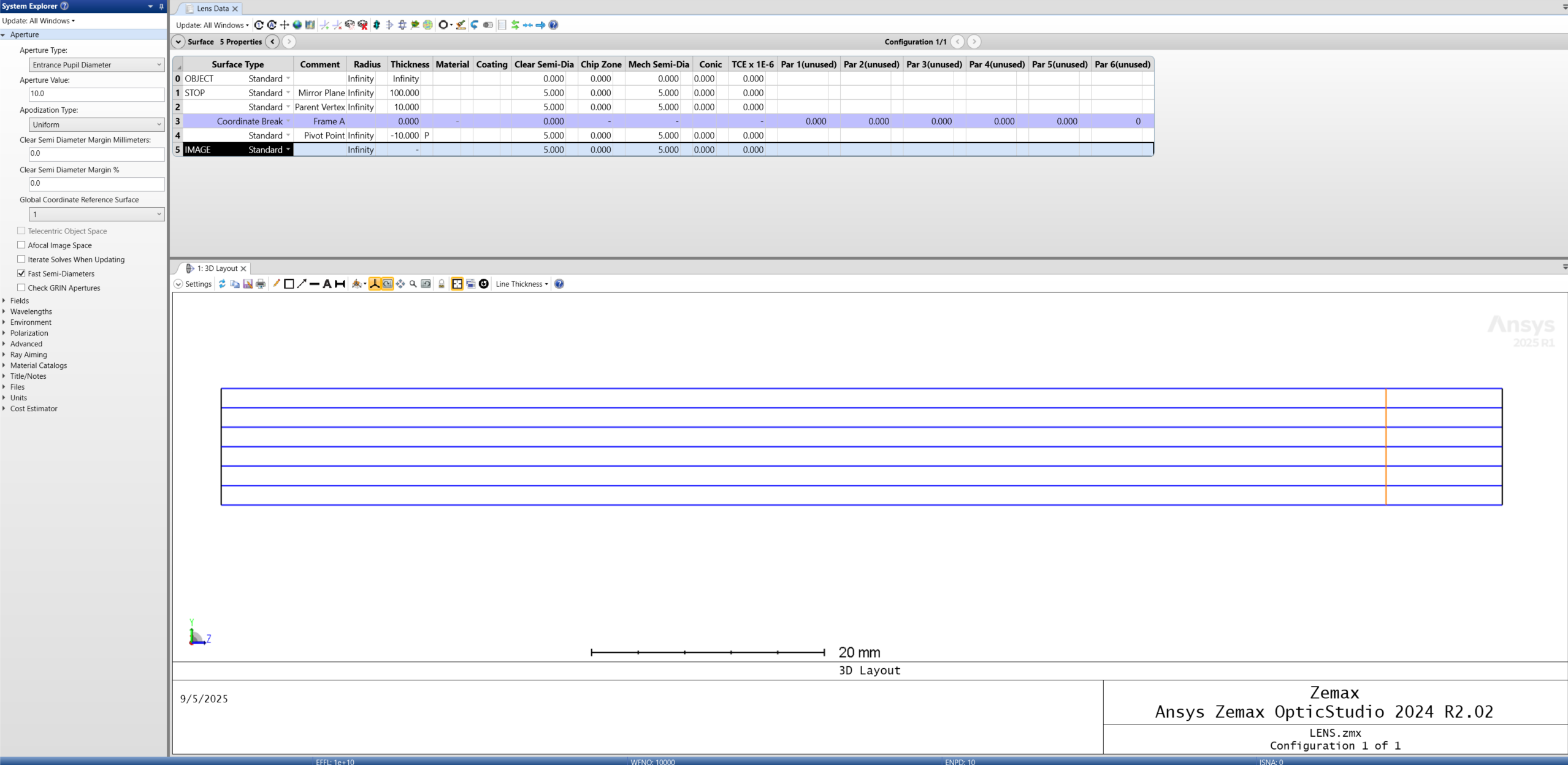Open Line Thickness dropdown in 3D Layout
Image resolution: width=1568 pixels, height=765 pixels.
click(522, 284)
